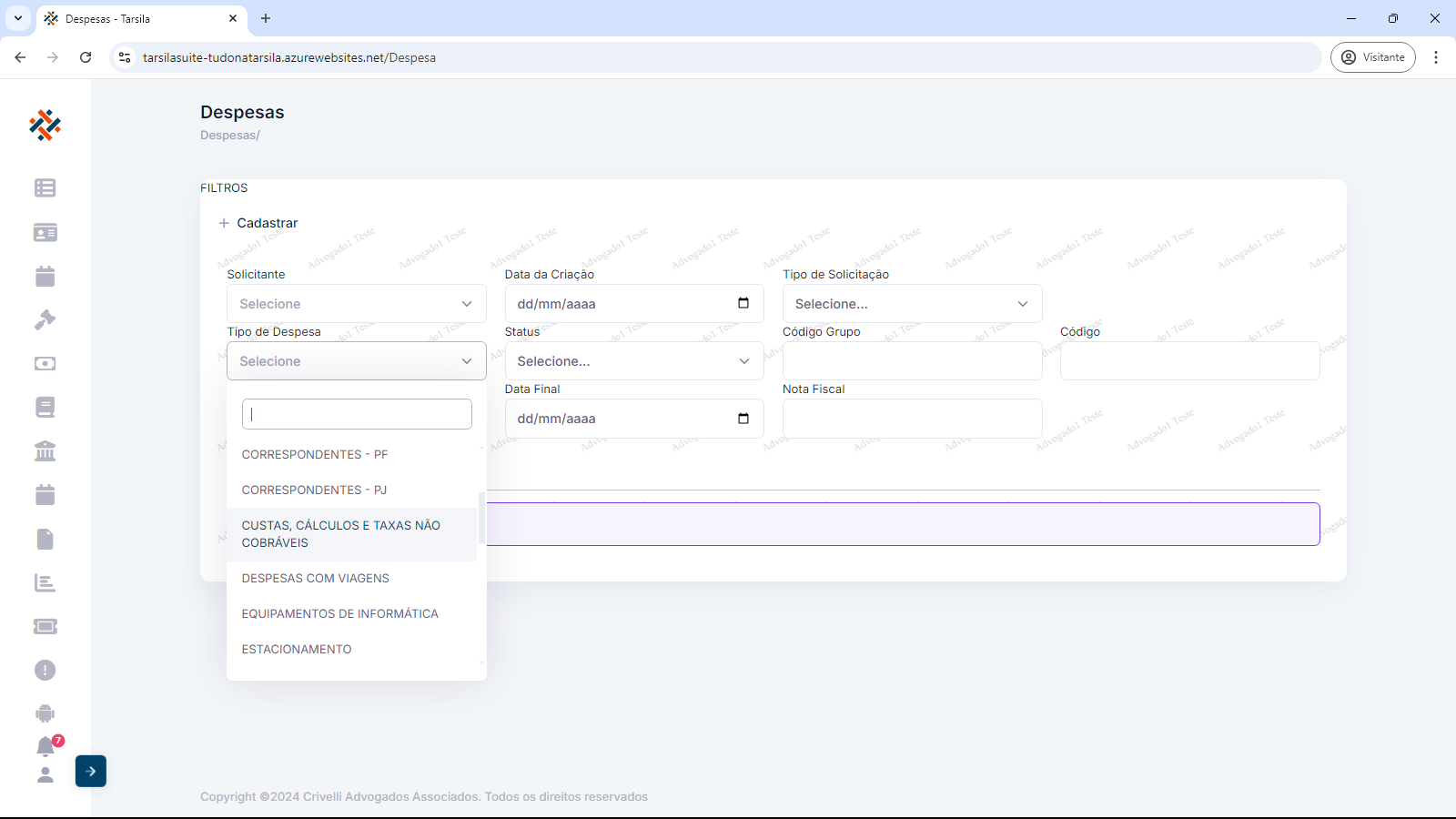
Task: Click the Despesas breadcrumb link
Action: pos(228,136)
